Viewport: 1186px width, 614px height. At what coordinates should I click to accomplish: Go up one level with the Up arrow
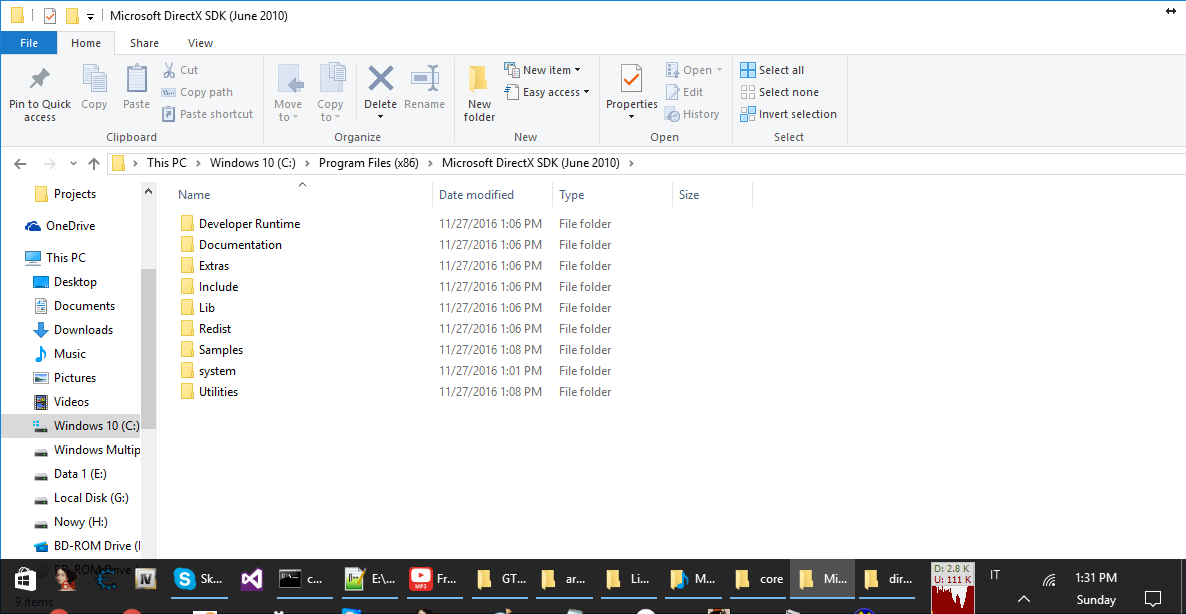click(94, 163)
